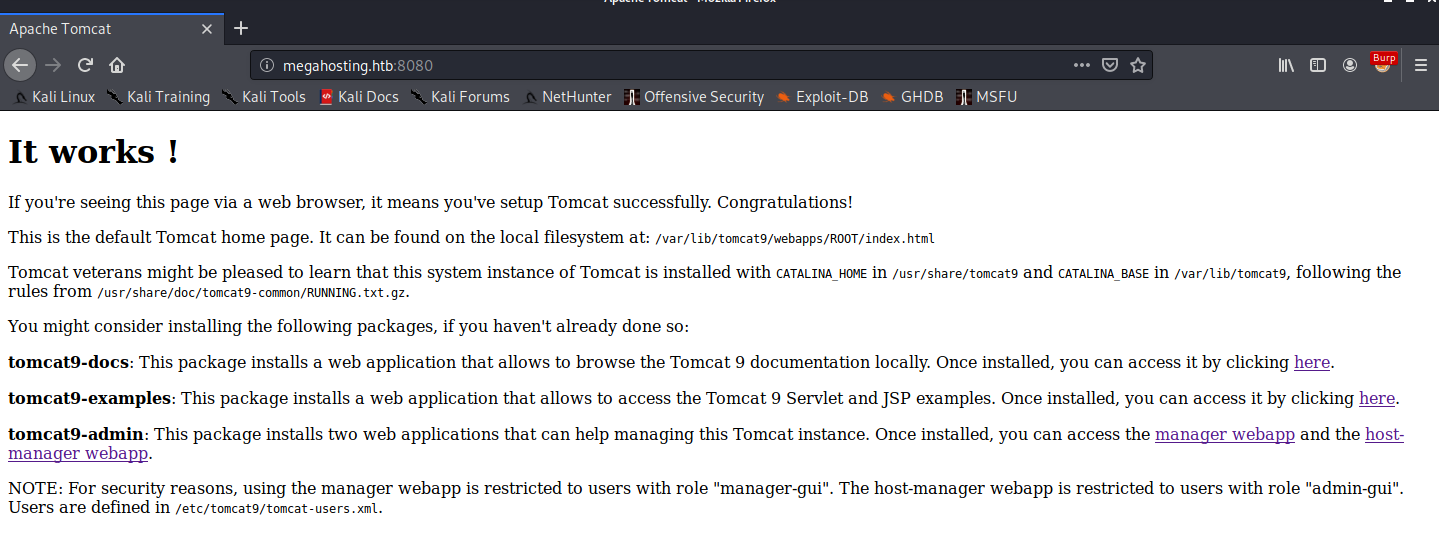1439x537 pixels.
Task: Open the Kali Tools bookmark
Action: [x=264, y=97]
